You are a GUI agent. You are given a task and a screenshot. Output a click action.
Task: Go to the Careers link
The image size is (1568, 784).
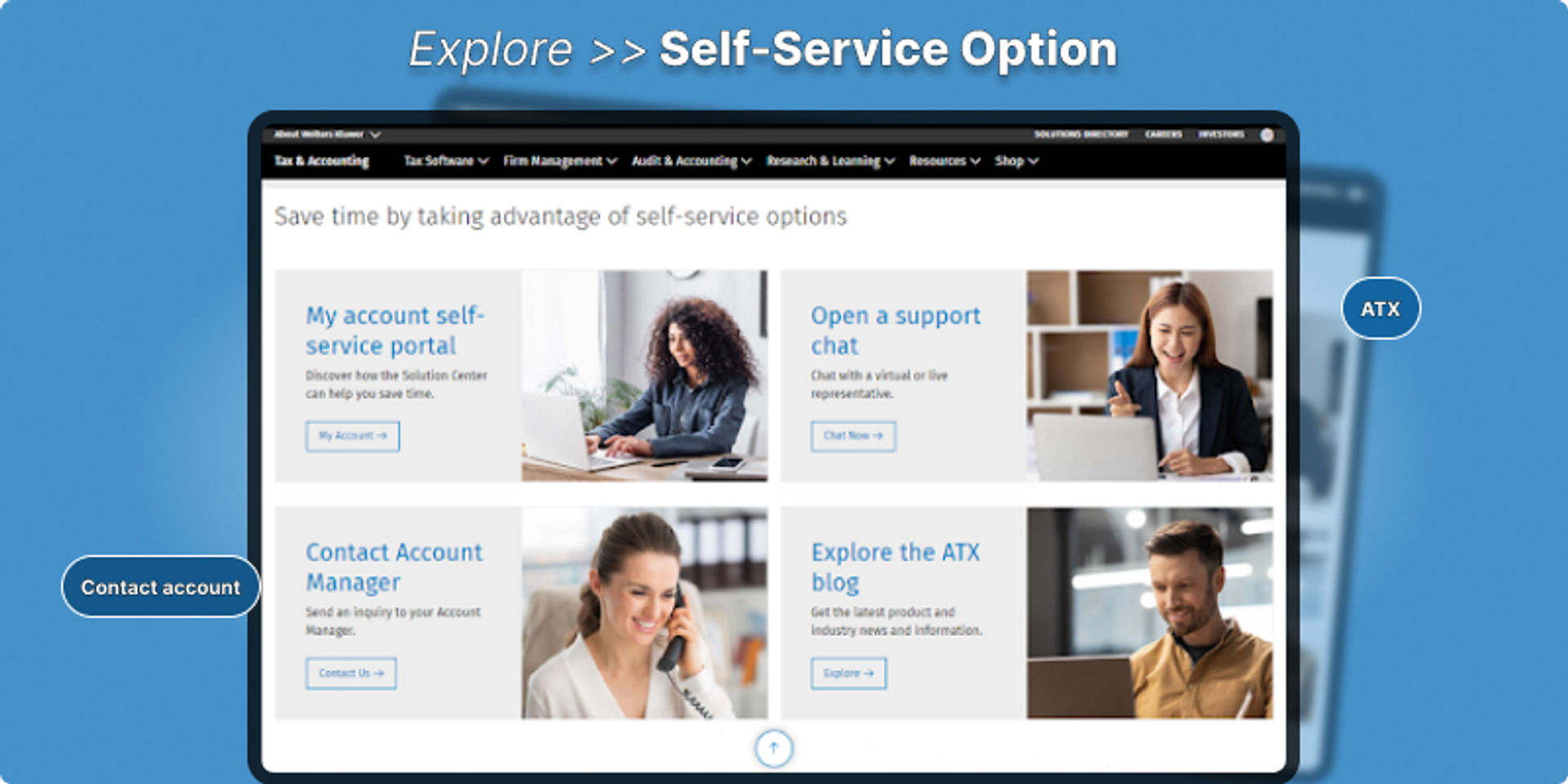coord(1164,135)
